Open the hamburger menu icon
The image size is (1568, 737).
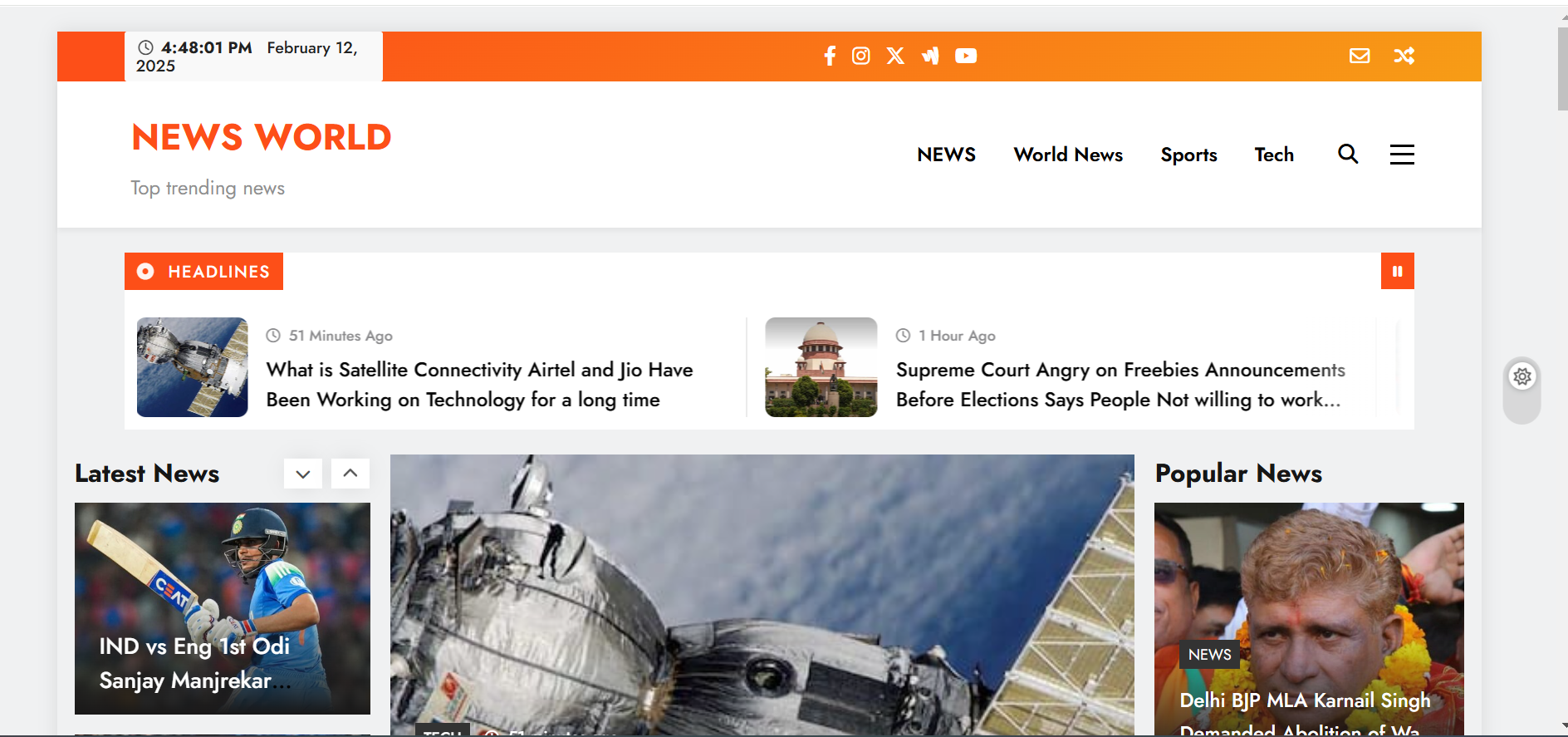1402,155
